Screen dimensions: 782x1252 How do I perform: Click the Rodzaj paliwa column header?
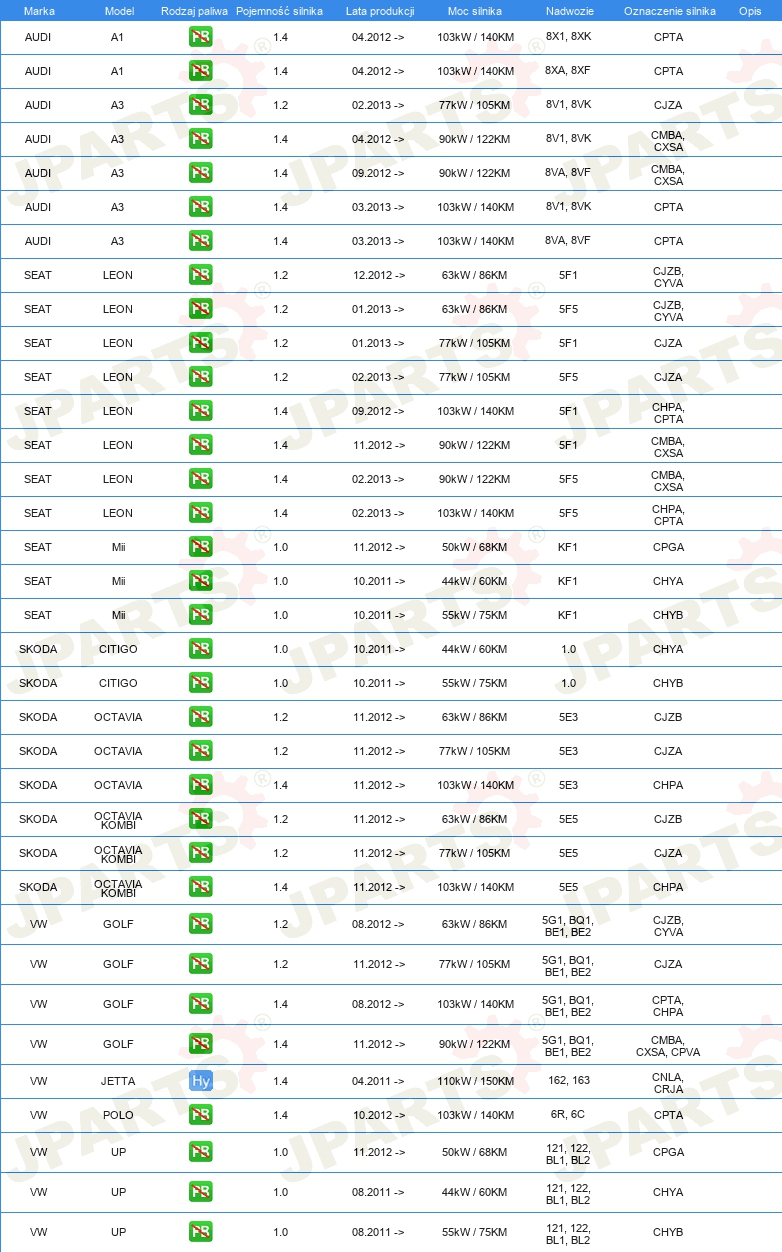pos(195,10)
